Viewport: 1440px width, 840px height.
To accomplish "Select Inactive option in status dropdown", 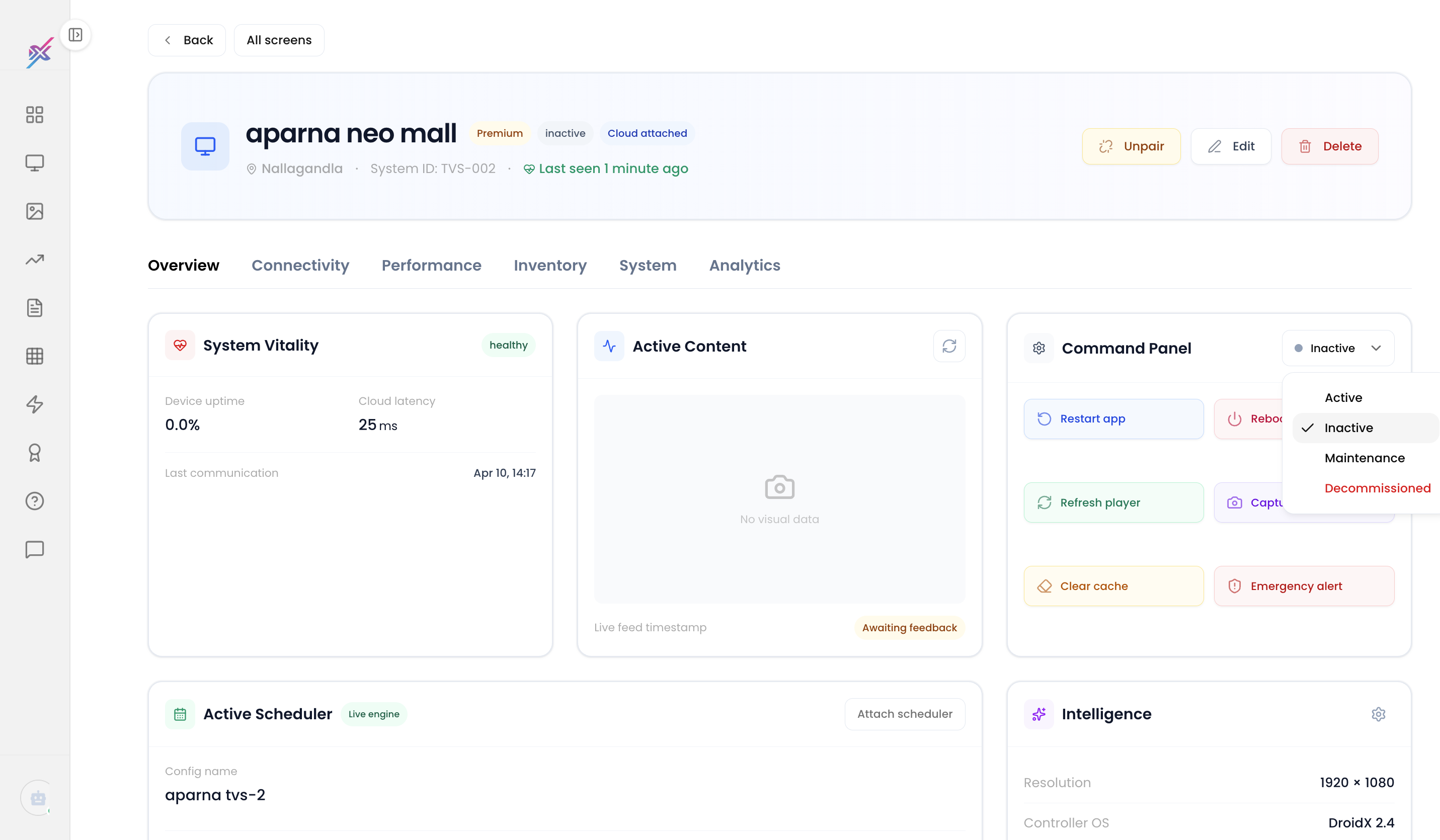I will point(1365,428).
